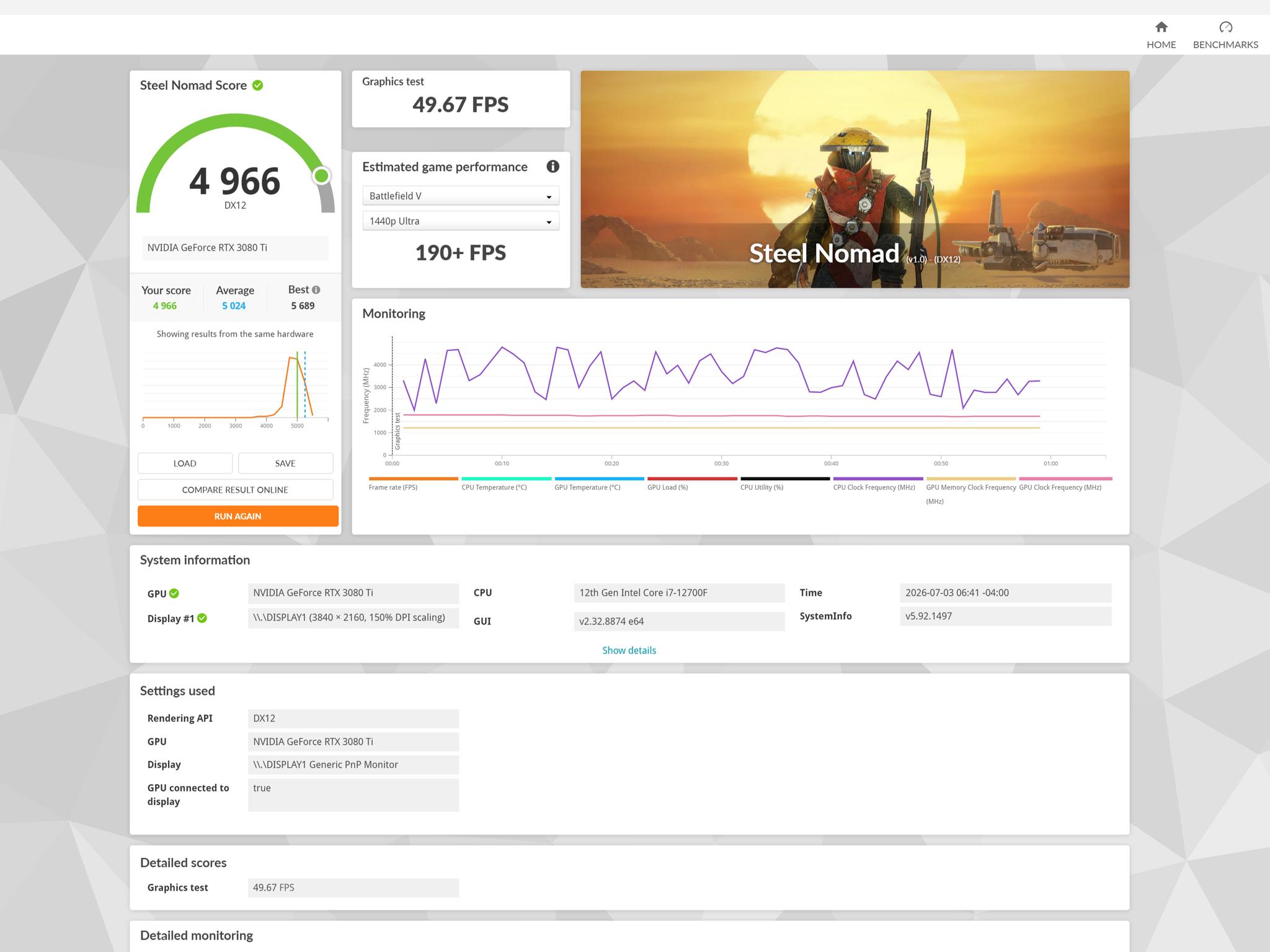Image resolution: width=1270 pixels, height=952 pixels.
Task: Click the GPU connected to display value true
Action: click(x=353, y=795)
